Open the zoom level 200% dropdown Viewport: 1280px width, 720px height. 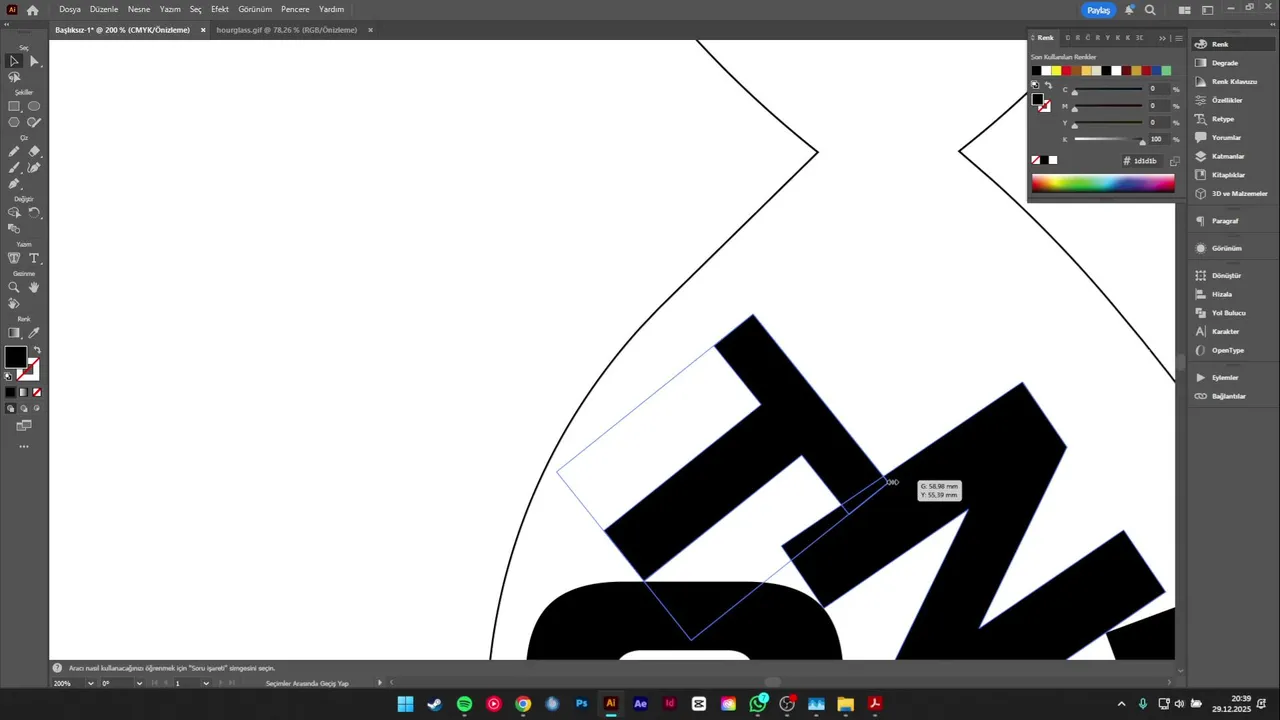tap(91, 683)
